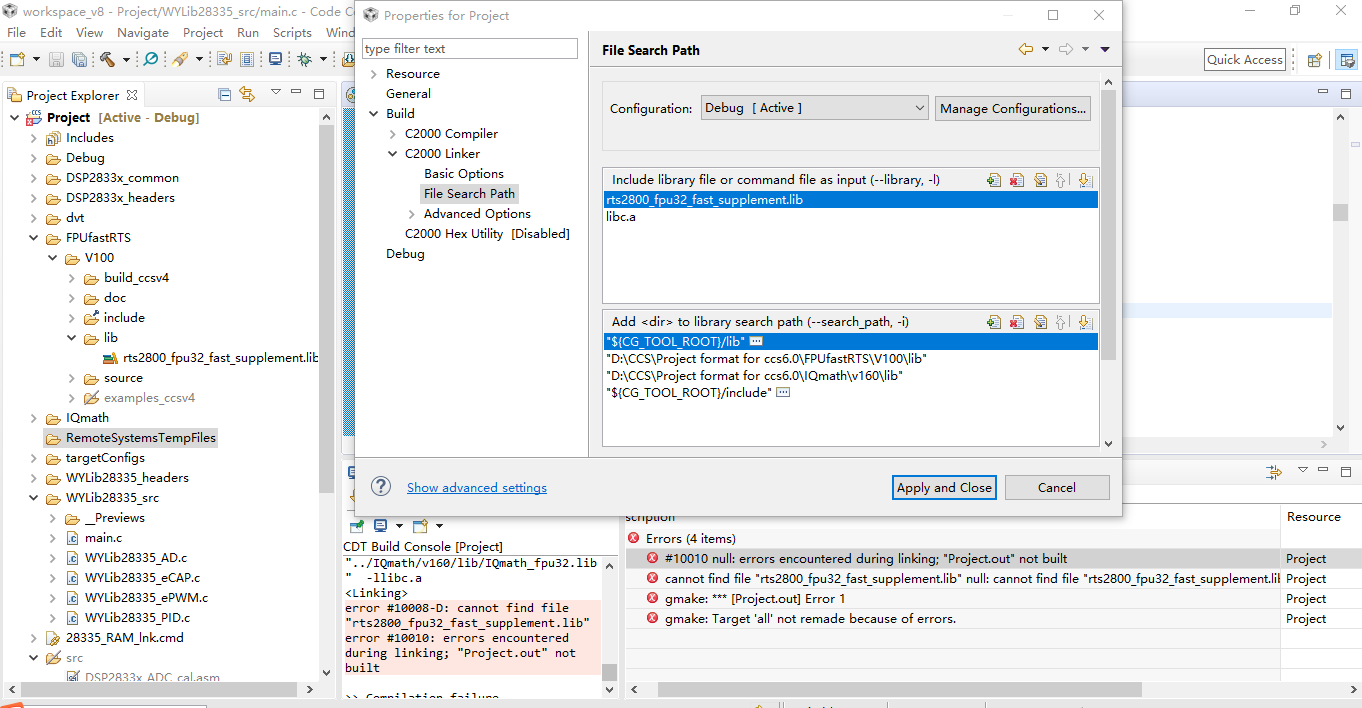Click Add icon for library file list
1362x708 pixels.
pyautogui.click(x=993, y=180)
